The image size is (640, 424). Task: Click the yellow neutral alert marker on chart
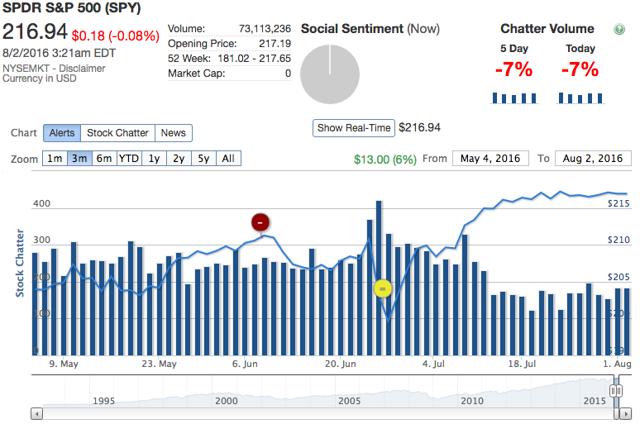click(382, 289)
